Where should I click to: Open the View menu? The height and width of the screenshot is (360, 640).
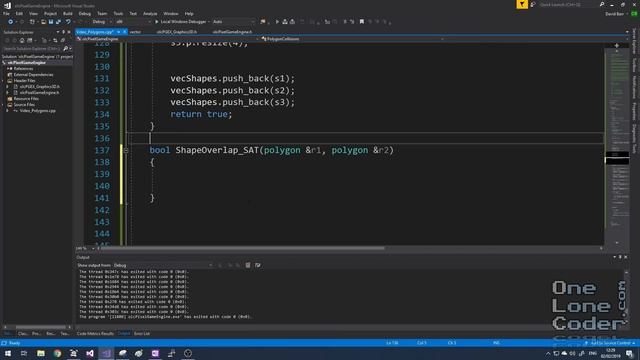click(33, 13)
